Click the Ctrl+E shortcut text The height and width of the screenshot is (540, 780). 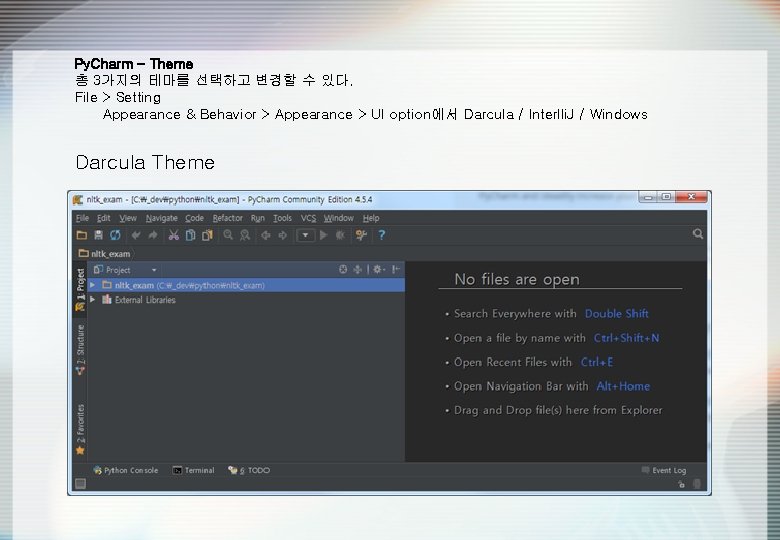(597, 362)
